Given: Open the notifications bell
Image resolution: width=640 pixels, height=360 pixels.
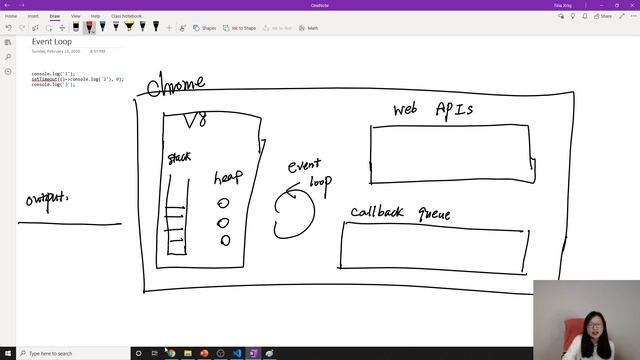Looking at the screenshot, I should (585, 16).
